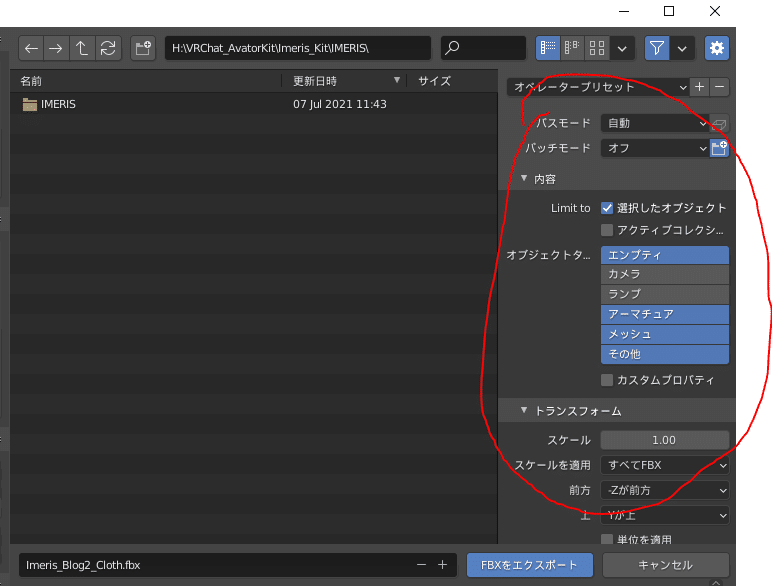Navigate up to parent directory
The height and width of the screenshot is (586, 772).
click(x=82, y=48)
